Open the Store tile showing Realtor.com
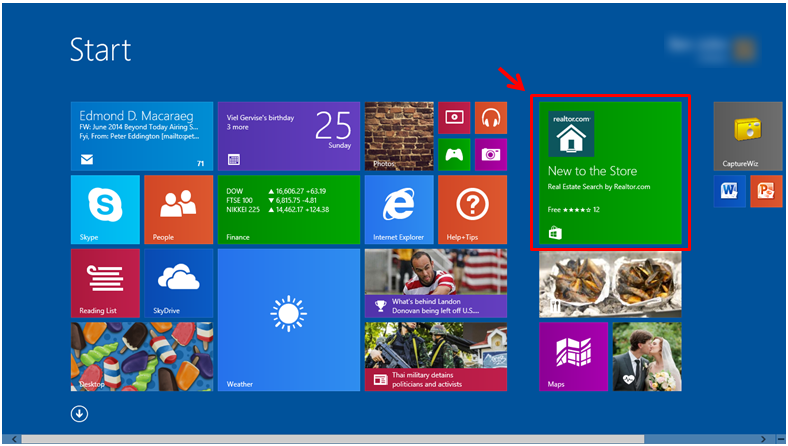788x446 pixels. coord(610,173)
